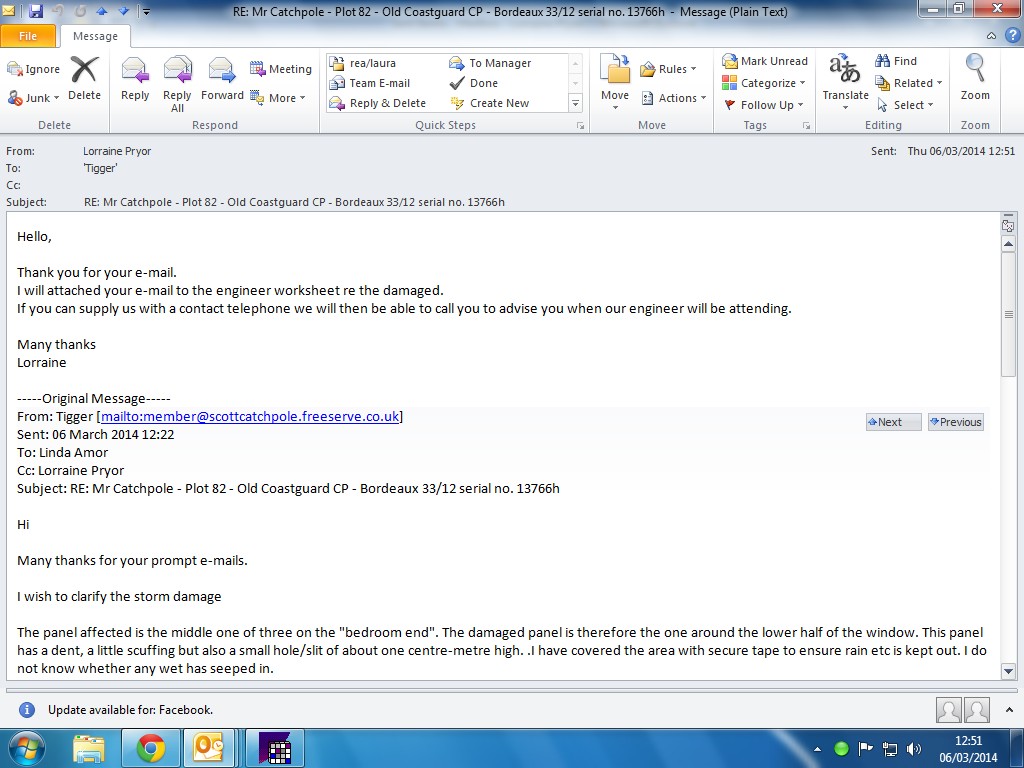Viewport: 1024px width, 768px height.
Task: Run the Done quick step
Action: (x=474, y=83)
